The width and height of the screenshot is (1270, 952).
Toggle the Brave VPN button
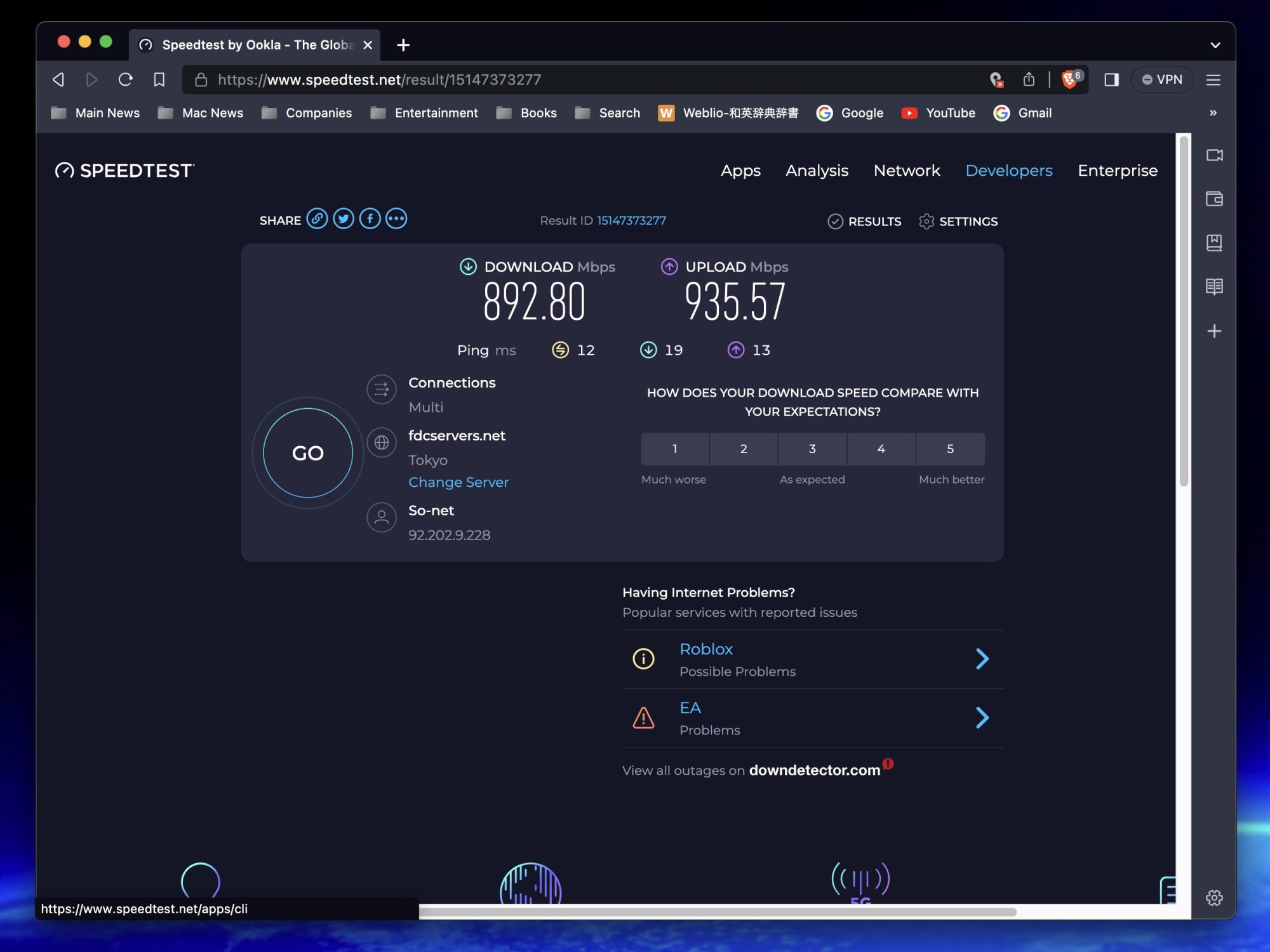1162,80
